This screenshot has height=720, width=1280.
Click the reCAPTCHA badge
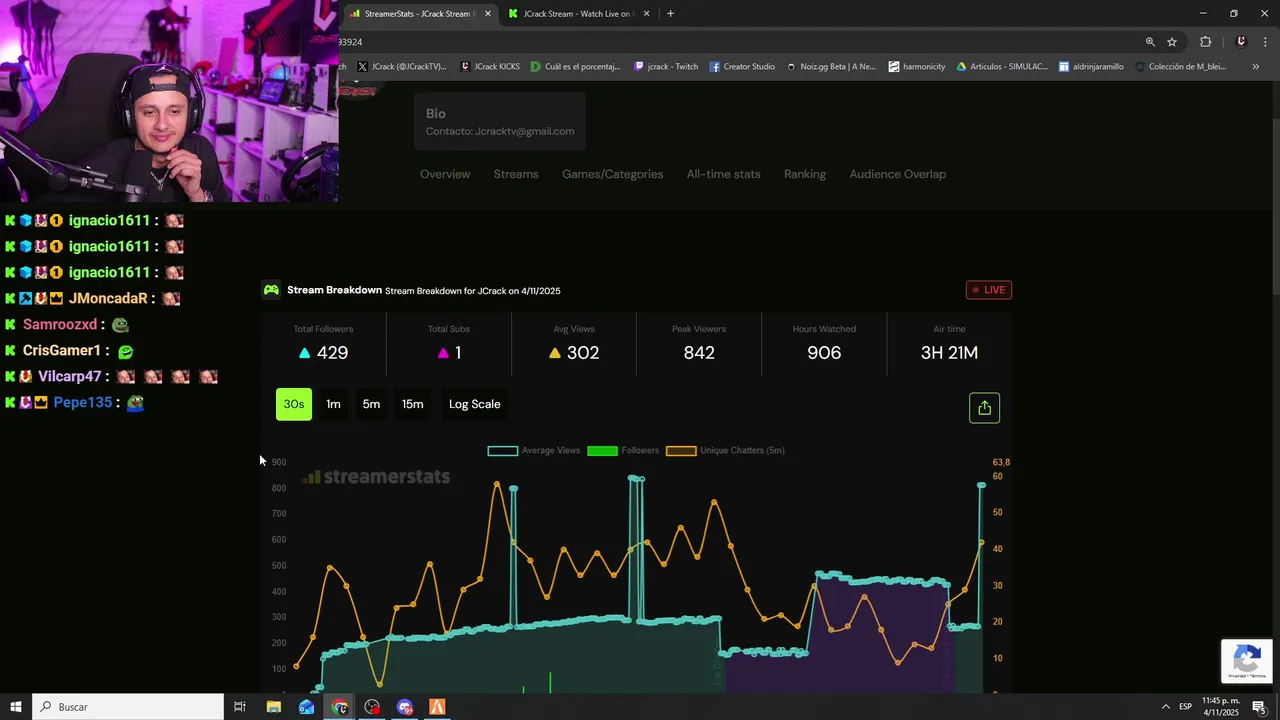[x=1246, y=661]
